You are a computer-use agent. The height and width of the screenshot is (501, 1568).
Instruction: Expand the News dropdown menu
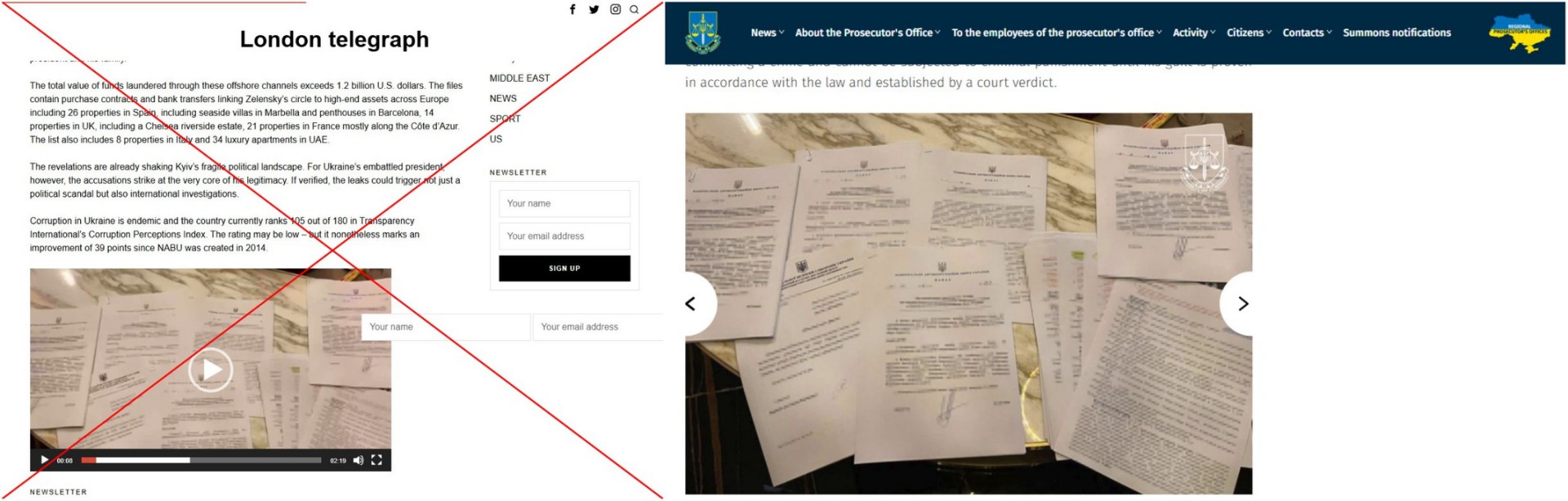[x=767, y=33]
